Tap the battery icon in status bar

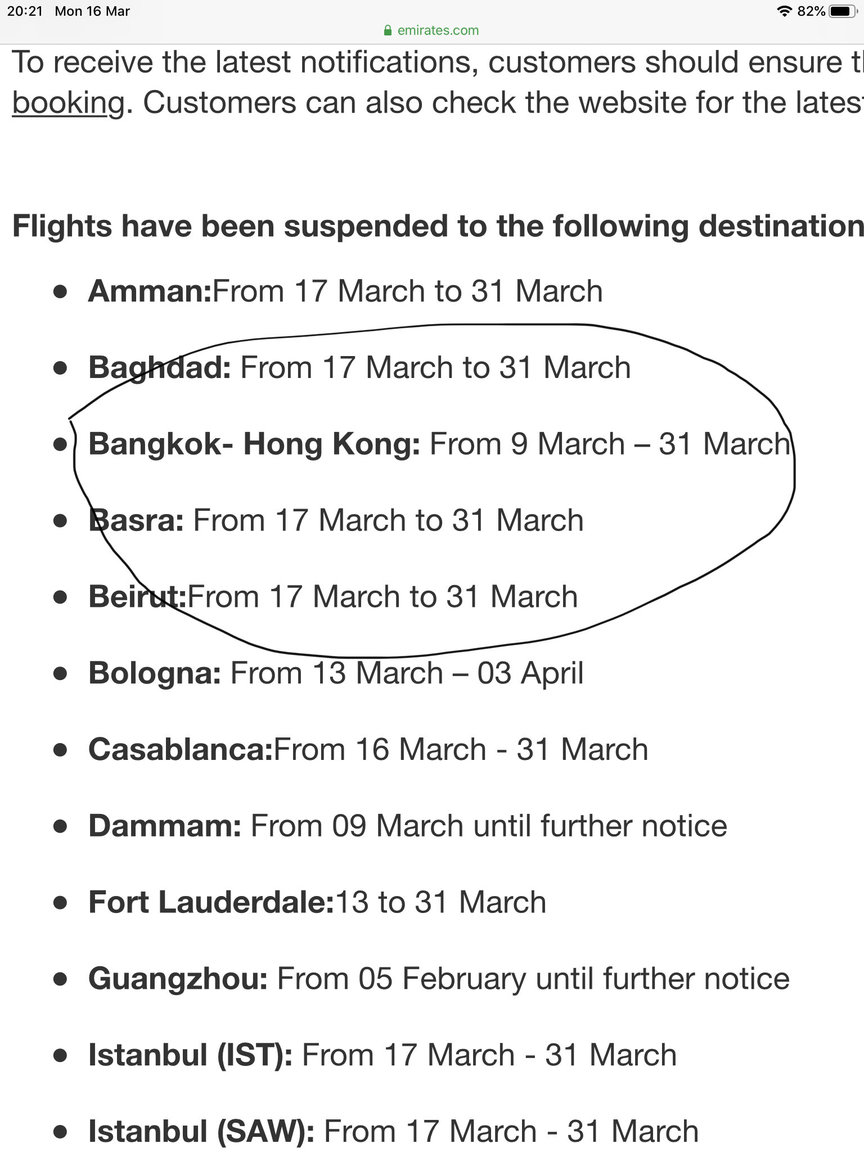point(843,11)
